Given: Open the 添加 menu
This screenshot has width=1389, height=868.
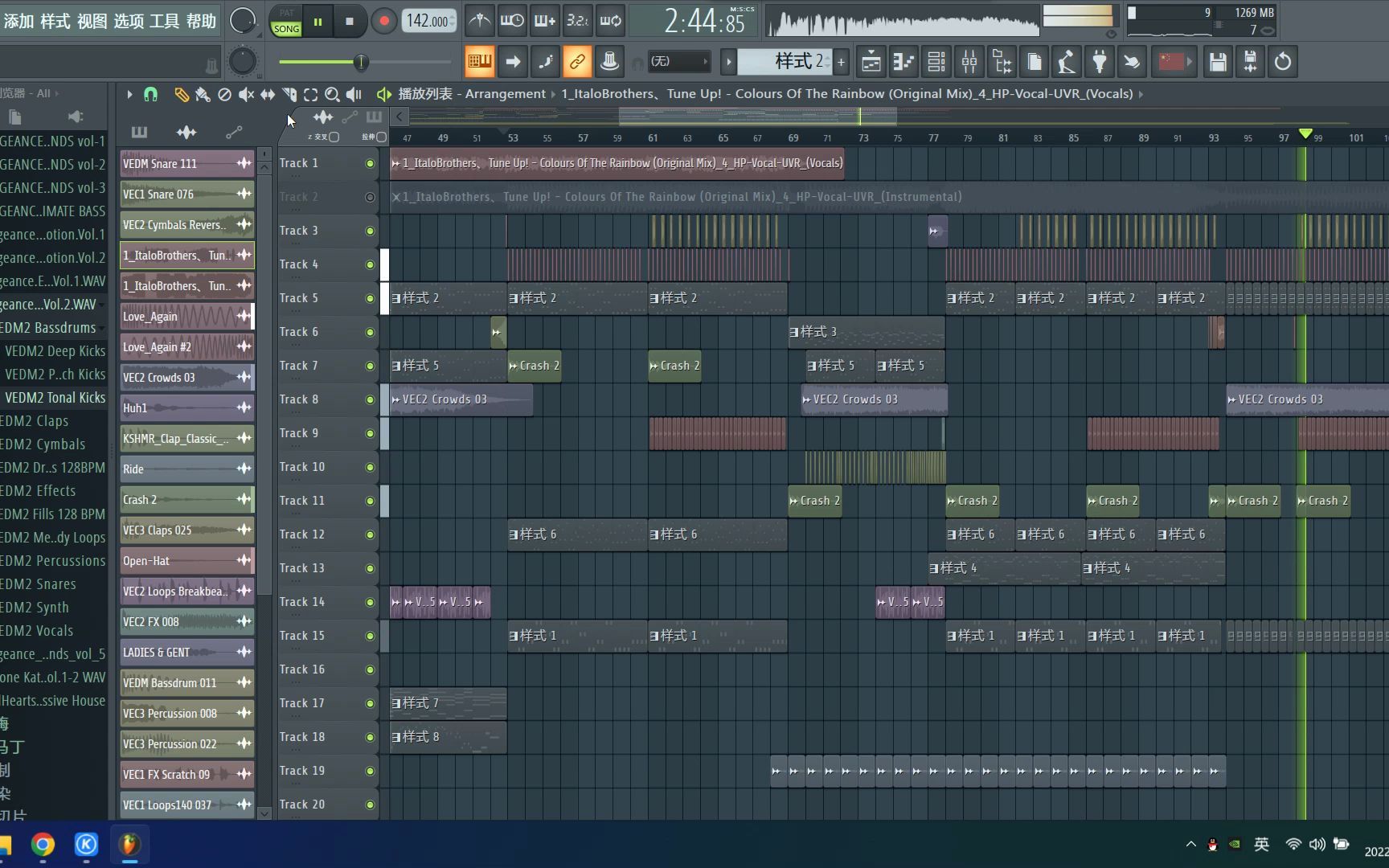Looking at the screenshot, I should point(19,21).
